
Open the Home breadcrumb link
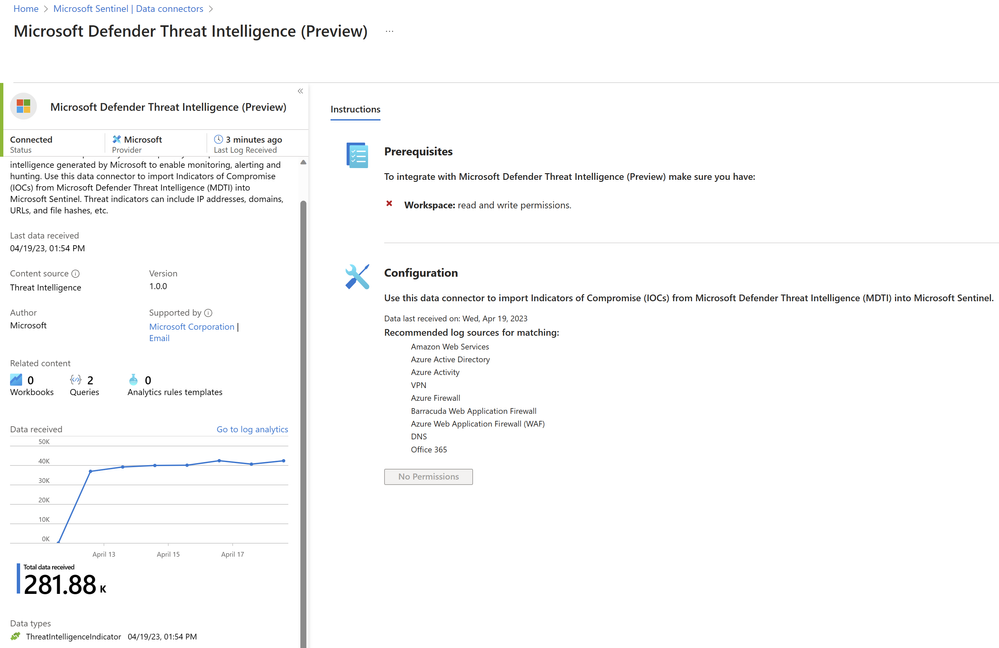[x=25, y=9]
